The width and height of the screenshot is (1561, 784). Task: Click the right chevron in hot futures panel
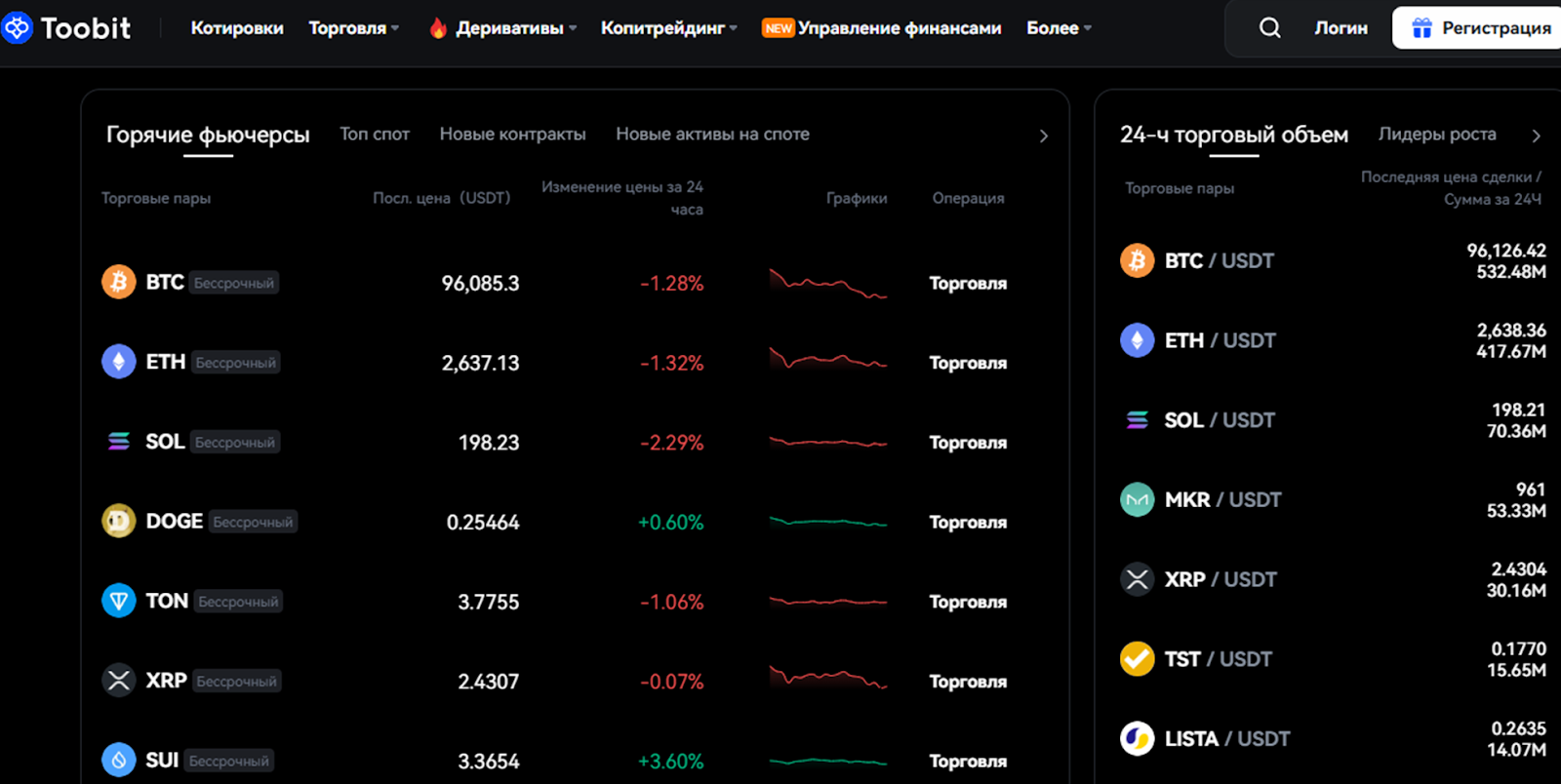point(1043,136)
